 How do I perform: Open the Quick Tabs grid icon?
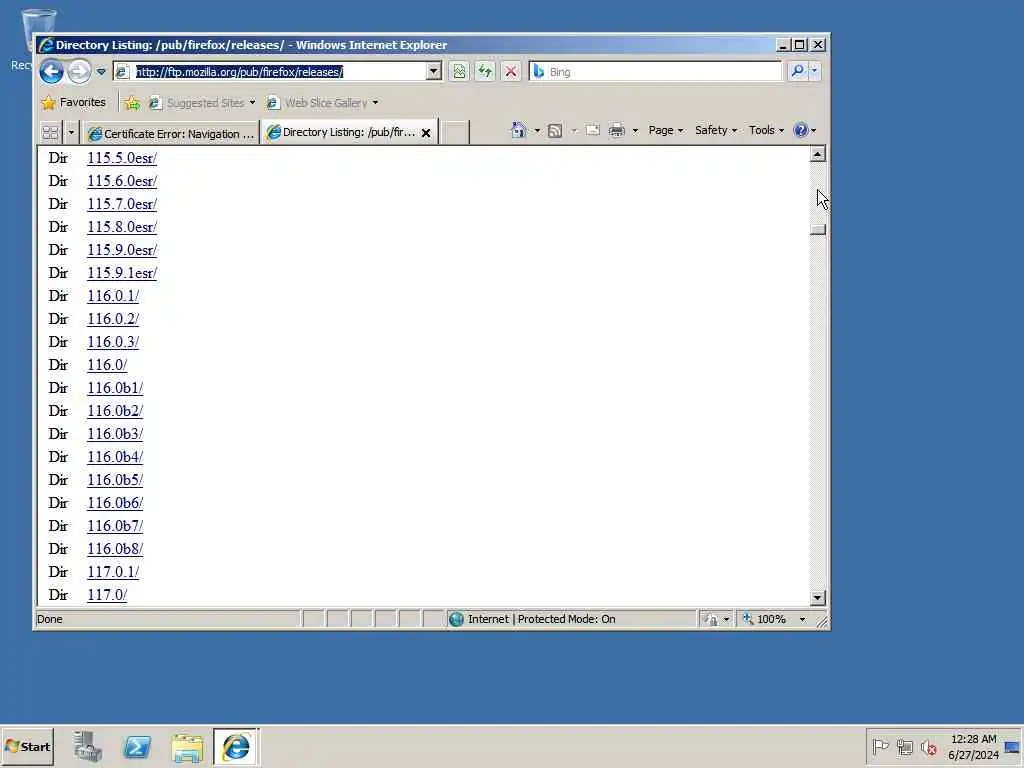coord(50,133)
